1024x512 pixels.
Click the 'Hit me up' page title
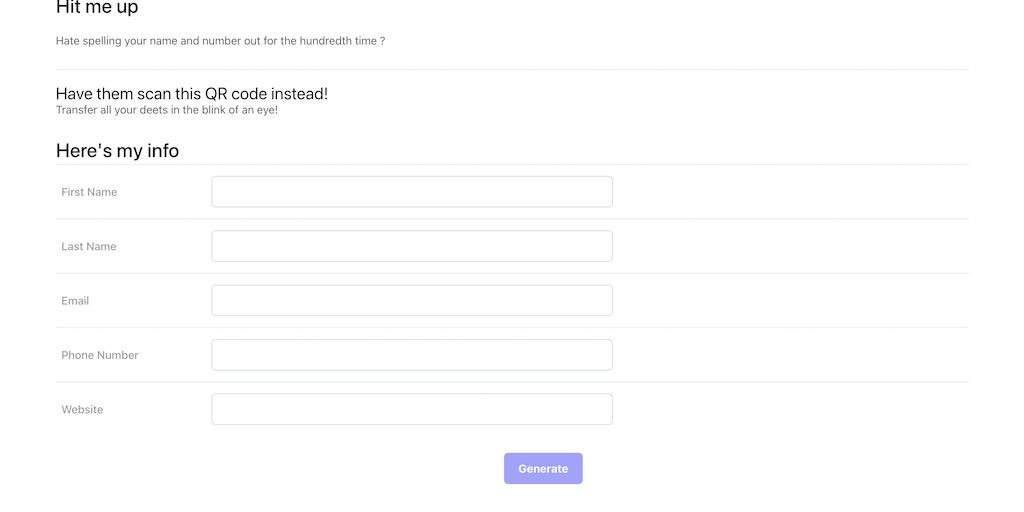(x=97, y=8)
